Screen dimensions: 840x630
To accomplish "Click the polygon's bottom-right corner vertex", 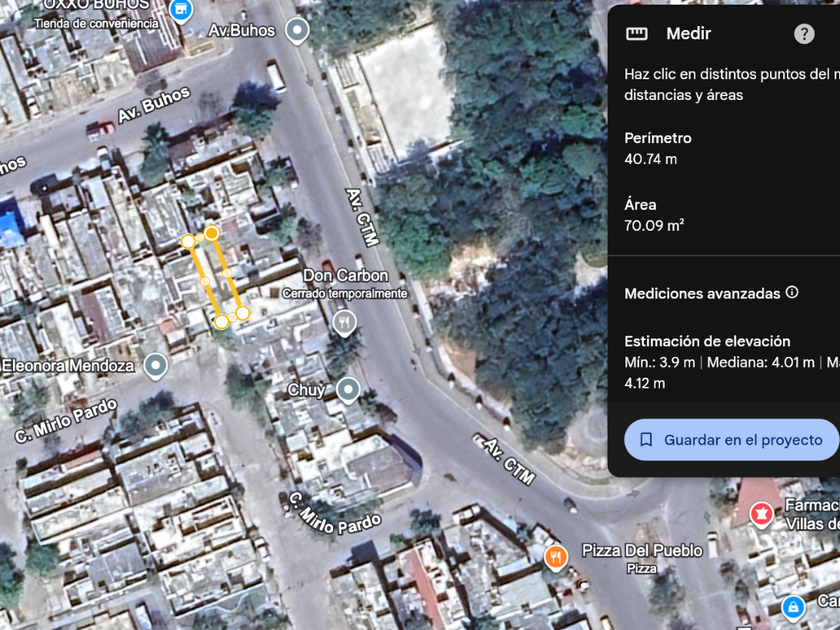I will 243,313.
